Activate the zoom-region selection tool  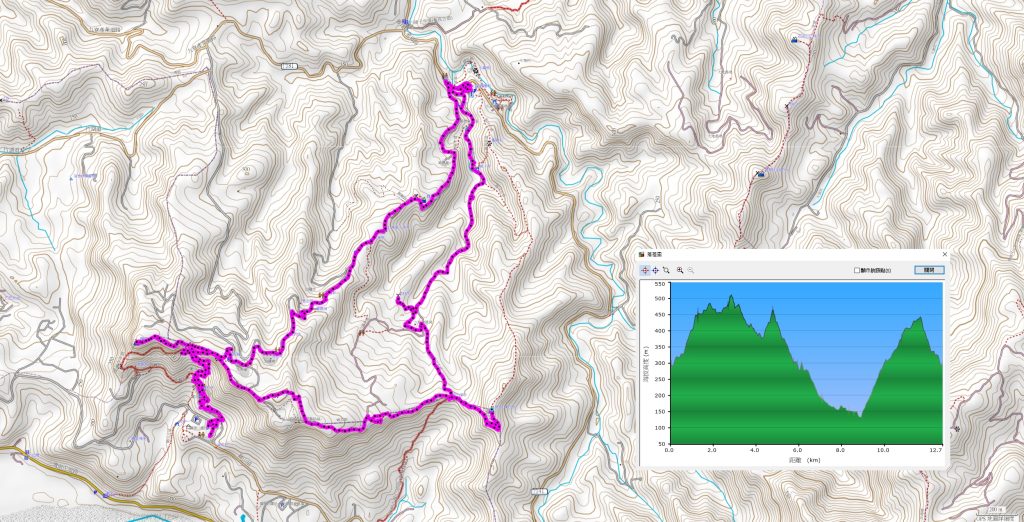665,270
